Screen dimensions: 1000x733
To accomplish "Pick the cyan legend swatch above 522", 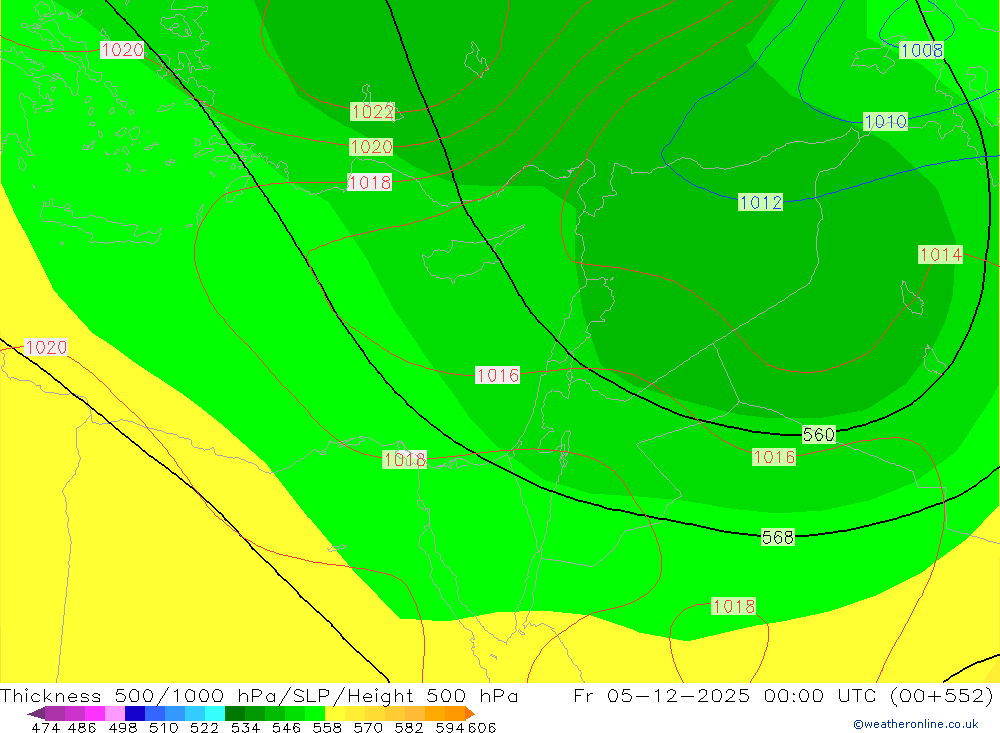I will tap(215, 713).
